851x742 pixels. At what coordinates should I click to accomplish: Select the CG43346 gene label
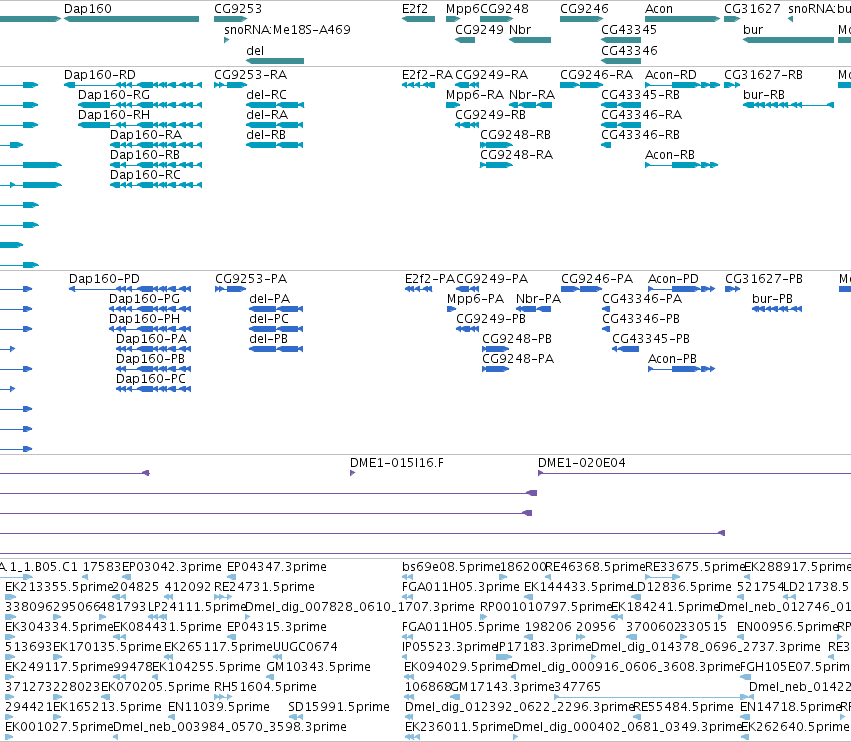click(629, 50)
